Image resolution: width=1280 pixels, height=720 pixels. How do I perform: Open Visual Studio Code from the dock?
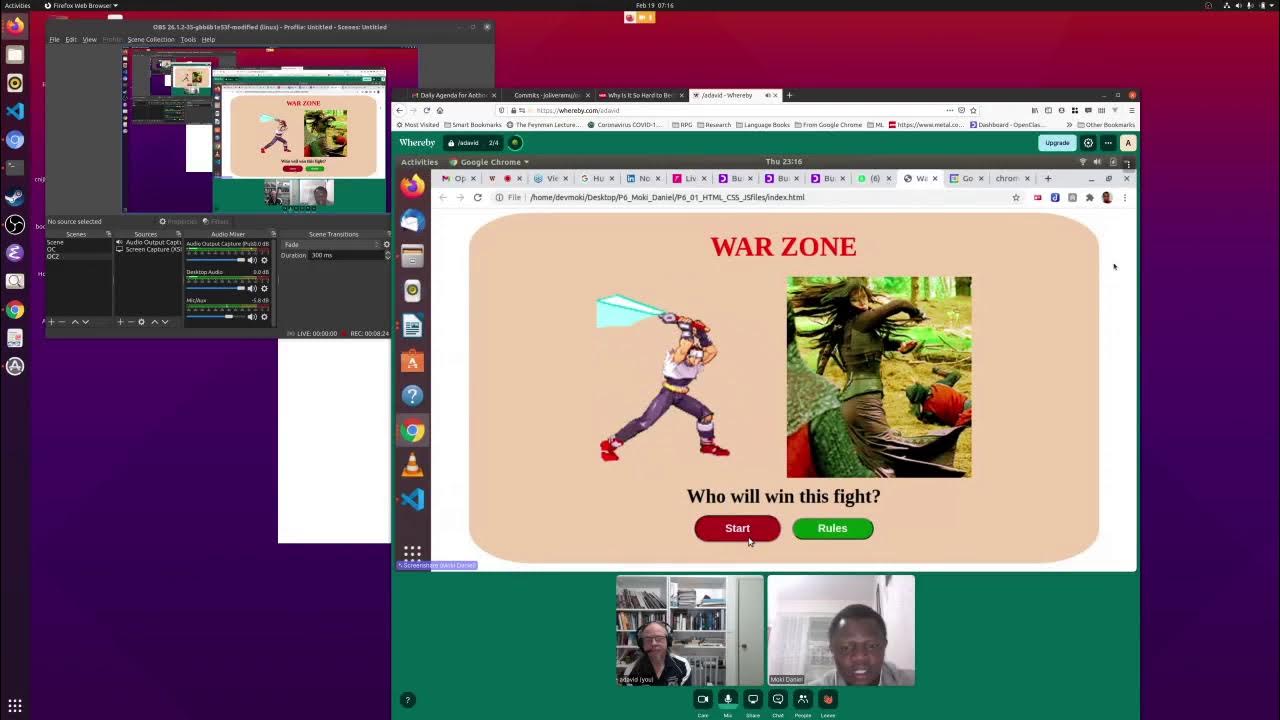[x=15, y=111]
